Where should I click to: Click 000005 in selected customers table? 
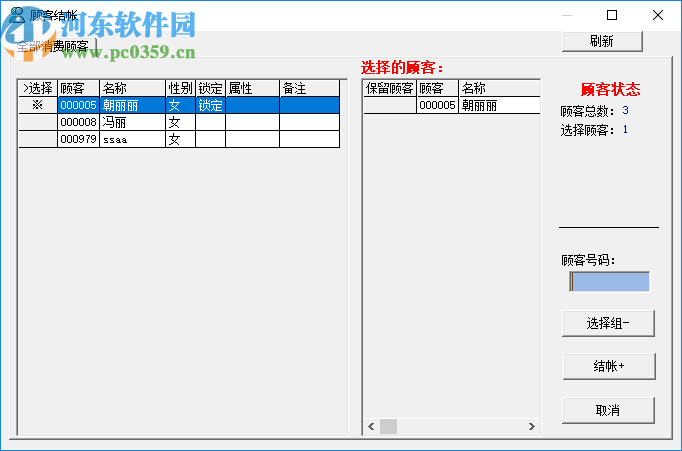tap(438, 105)
